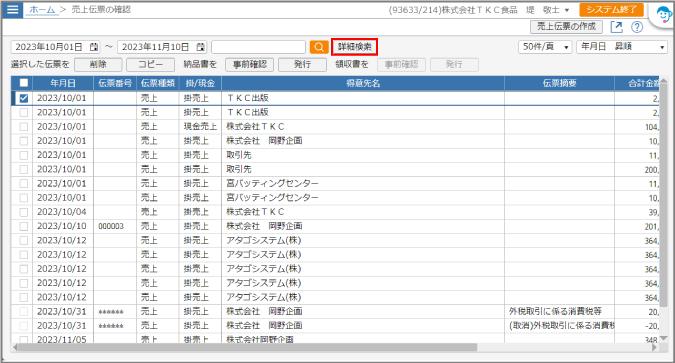The height and width of the screenshot is (363, 675).
Task: Click the horizontal scrollbar thumb
Action: tap(247, 347)
